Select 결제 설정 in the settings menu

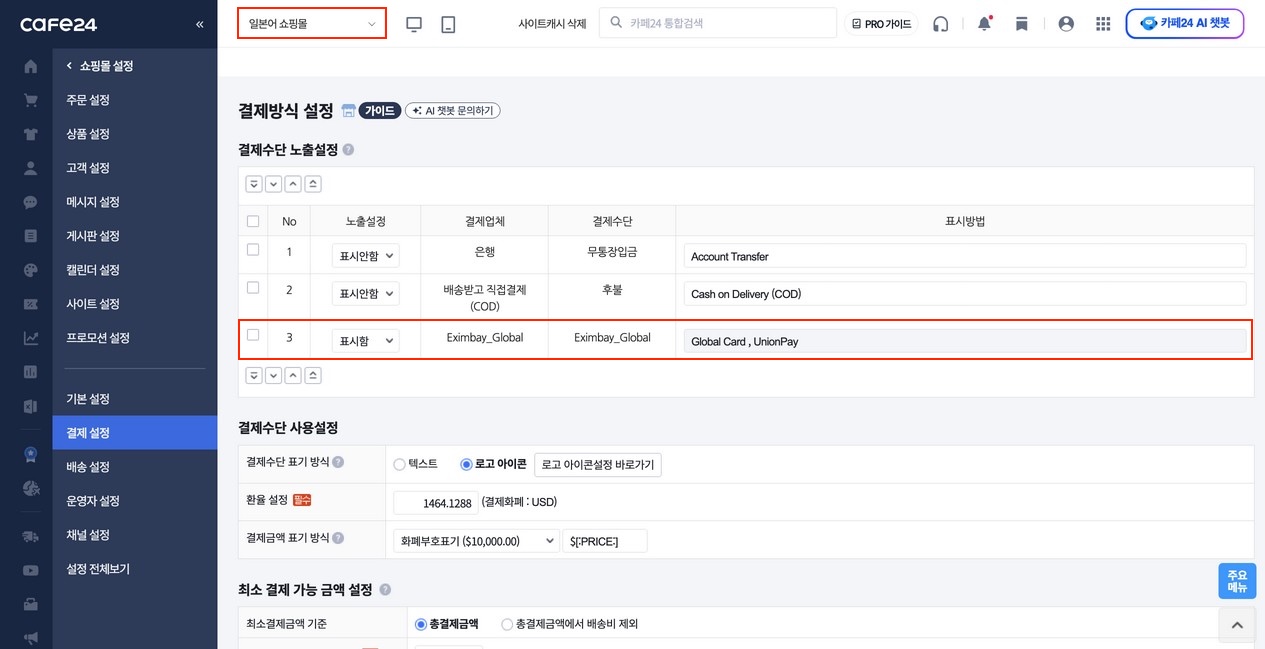[x=135, y=433]
